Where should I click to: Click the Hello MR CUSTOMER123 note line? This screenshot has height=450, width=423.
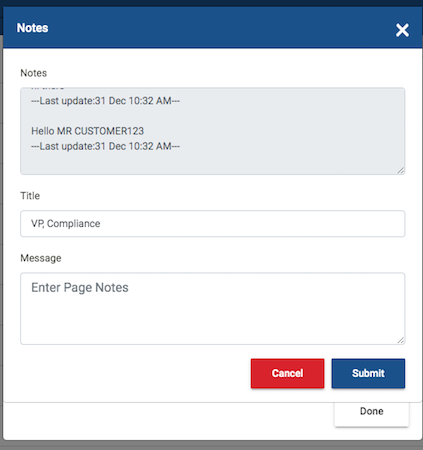[x=87, y=131]
